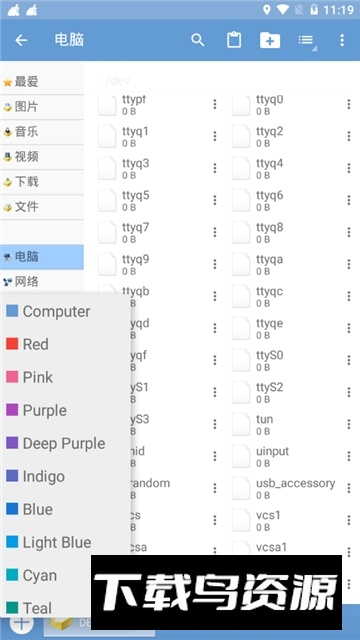Select the vcsa1 file
Image resolution: width=360 pixels, height=640 pixels.
click(293, 547)
